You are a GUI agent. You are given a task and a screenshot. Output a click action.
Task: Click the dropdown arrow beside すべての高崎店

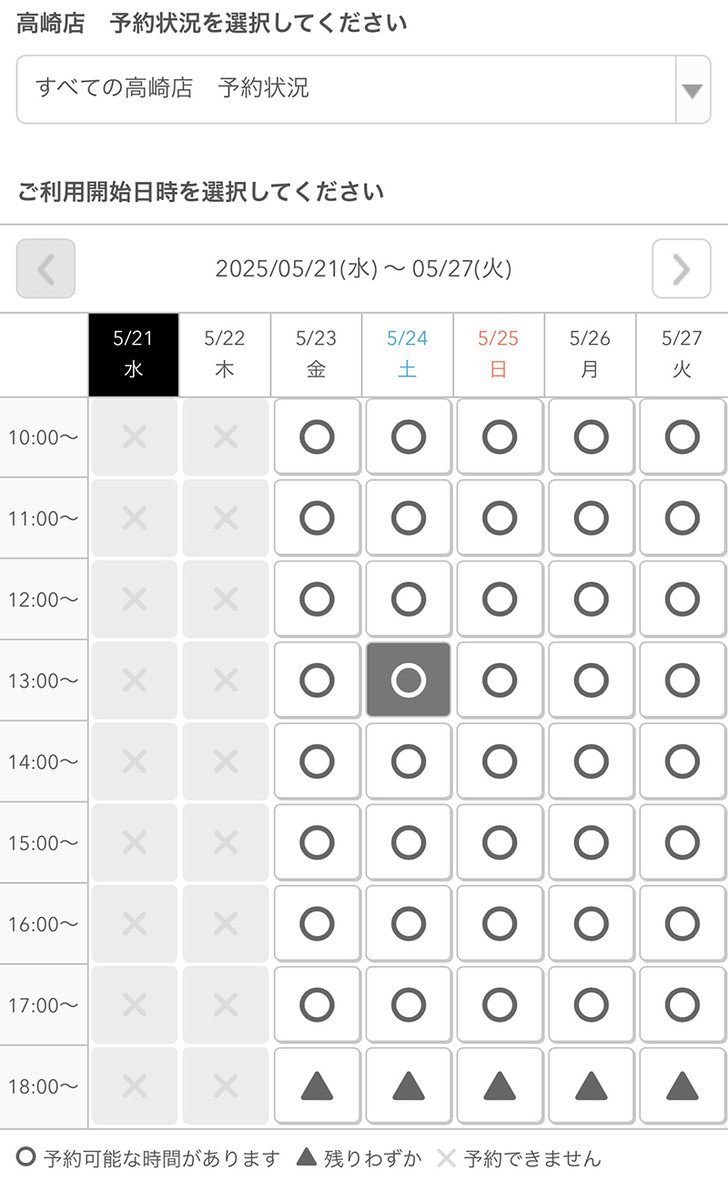click(x=692, y=90)
